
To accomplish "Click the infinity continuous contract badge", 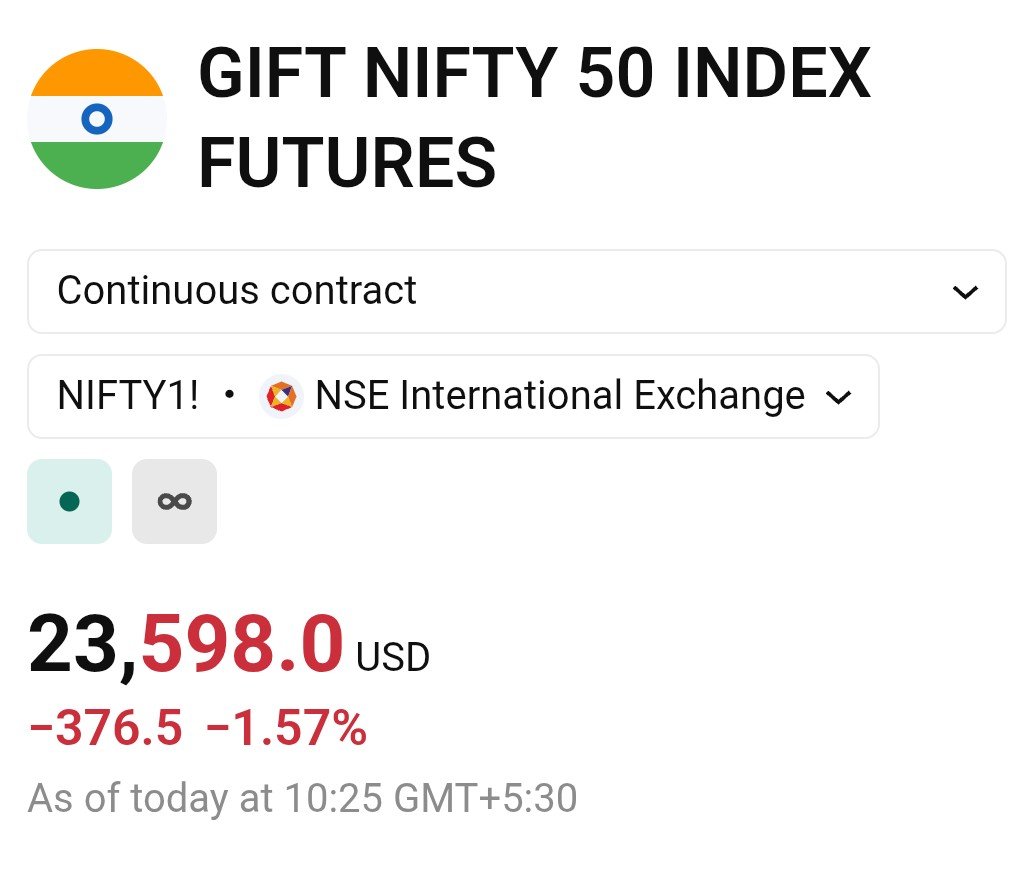I will coord(174,501).
